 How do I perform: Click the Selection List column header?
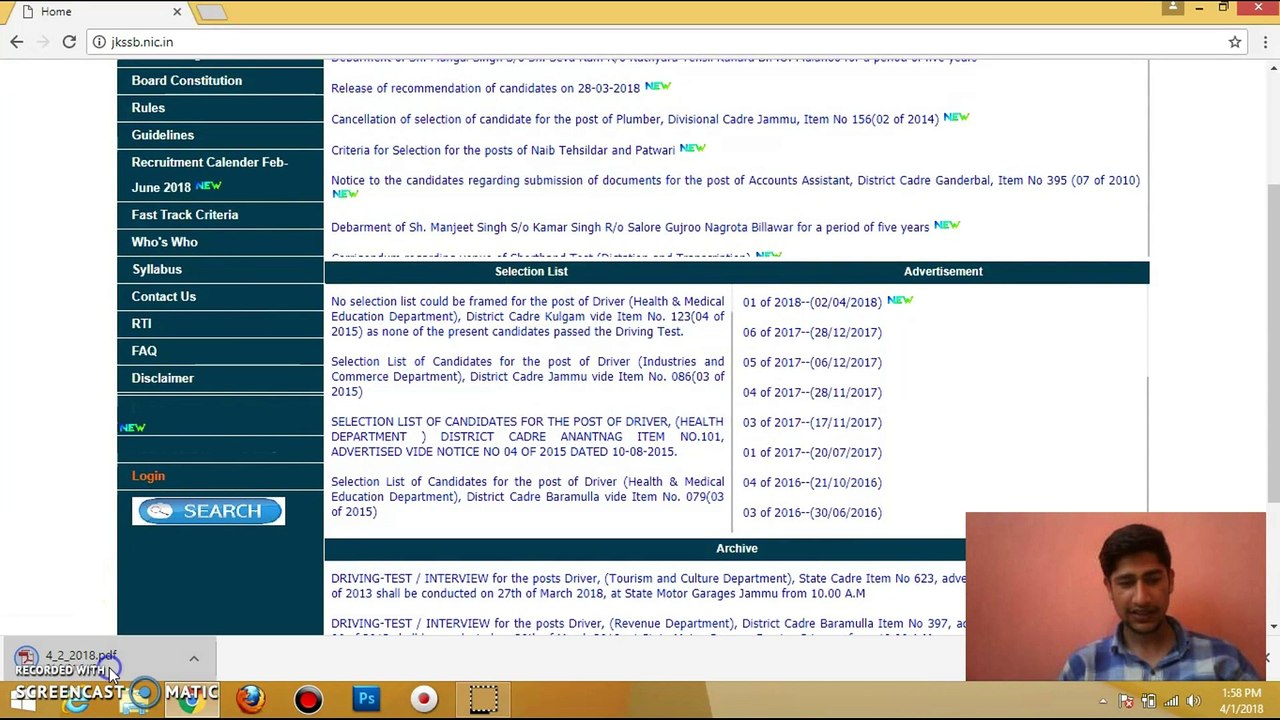coord(531,271)
